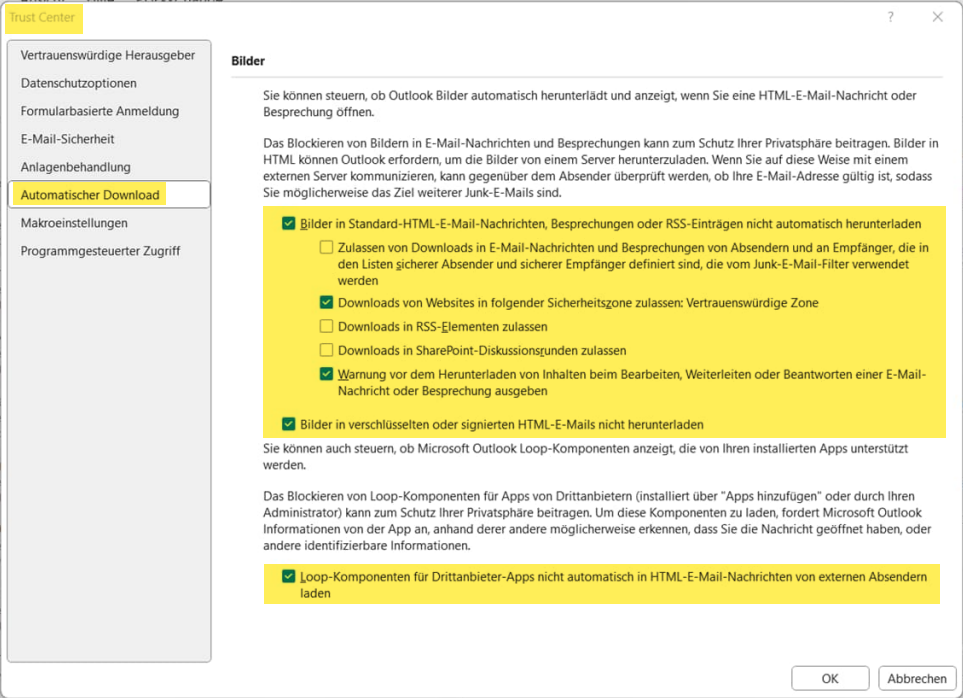Toggle downloads from Vertrauenswürdige Zone checkbox
Viewport: 963px width, 698px height.
coord(326,302)
